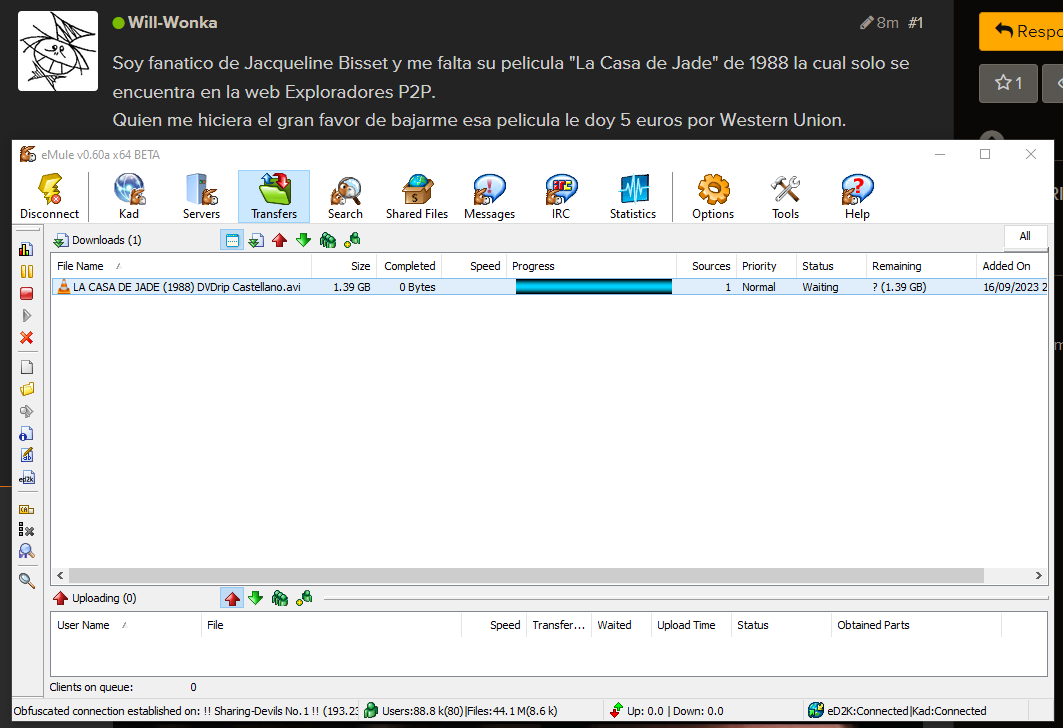Sort downloads by Priority column
This screenshot has width=1063, height=728.
pyautogui.click(x=766, y=266)
